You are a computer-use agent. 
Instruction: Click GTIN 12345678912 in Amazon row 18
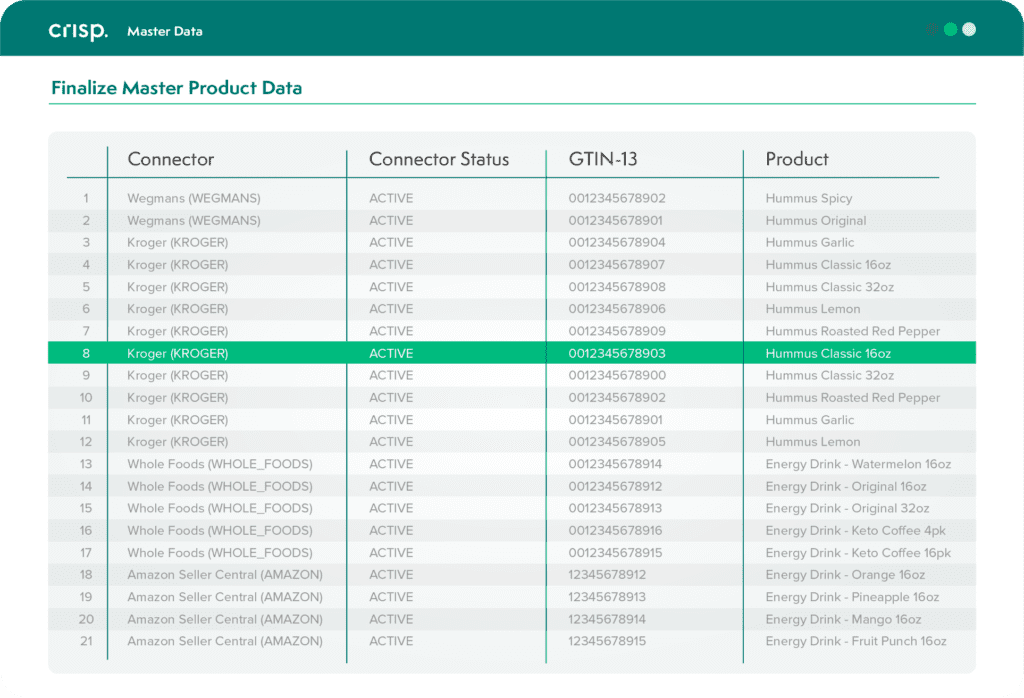click(x=607, y=575)
